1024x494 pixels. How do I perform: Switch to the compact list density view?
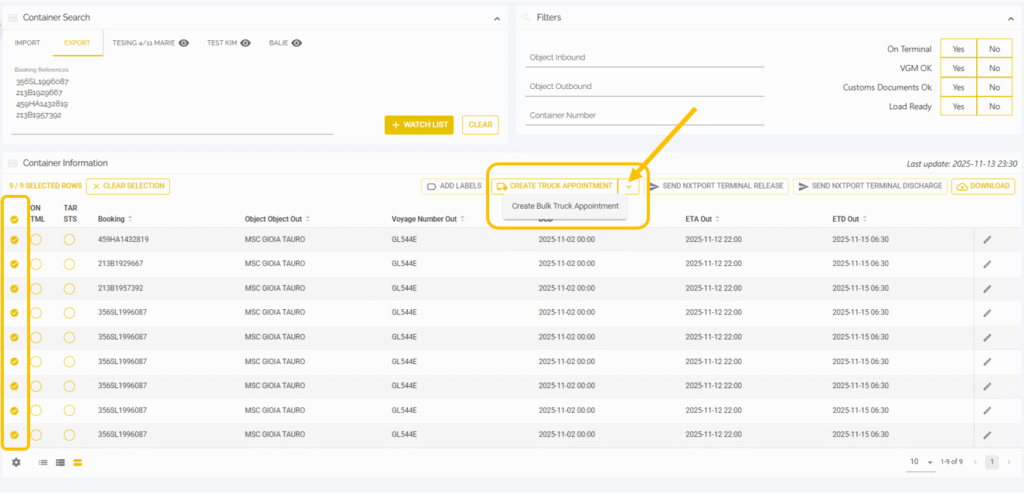tap(43, 462)
